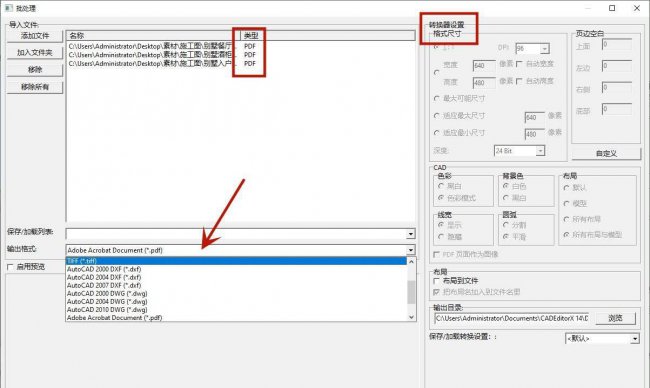Select 平滑 radio in 圆弧 group

tap(506, 237)
